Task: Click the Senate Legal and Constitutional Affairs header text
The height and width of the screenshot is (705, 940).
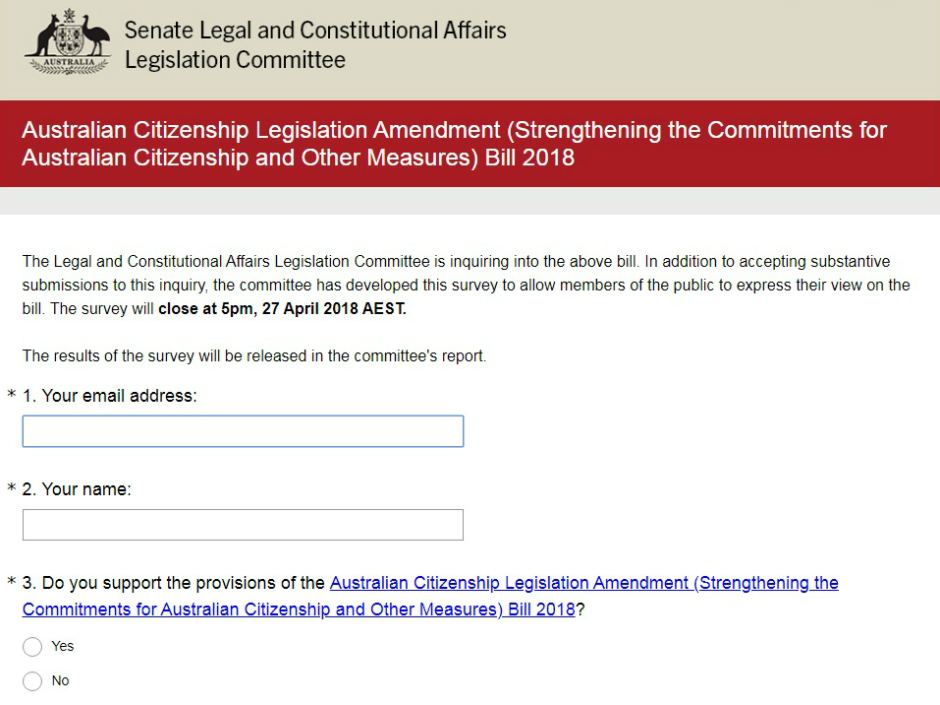Action: [315, 30]
